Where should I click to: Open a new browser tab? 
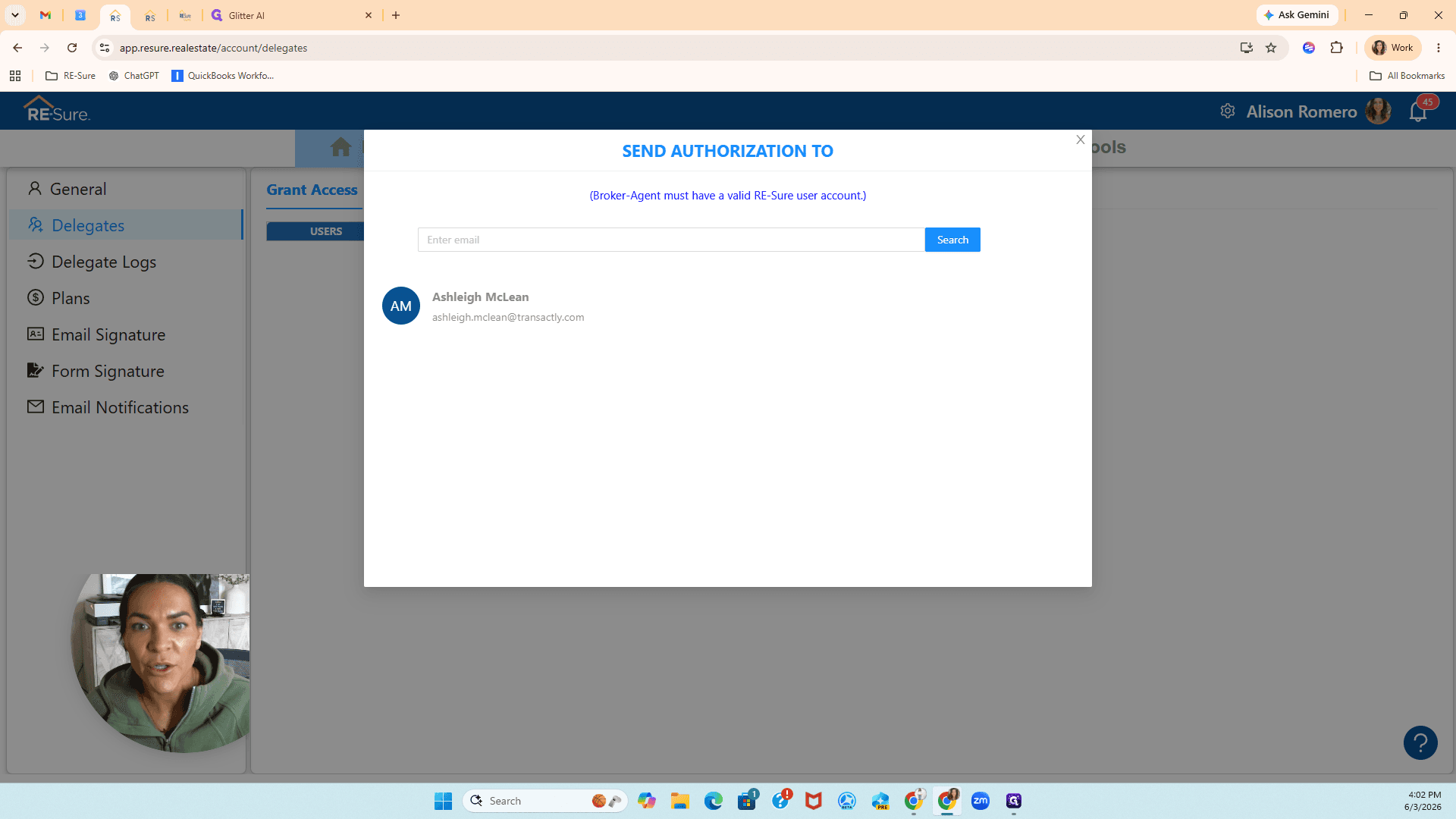tap(396, 15)
